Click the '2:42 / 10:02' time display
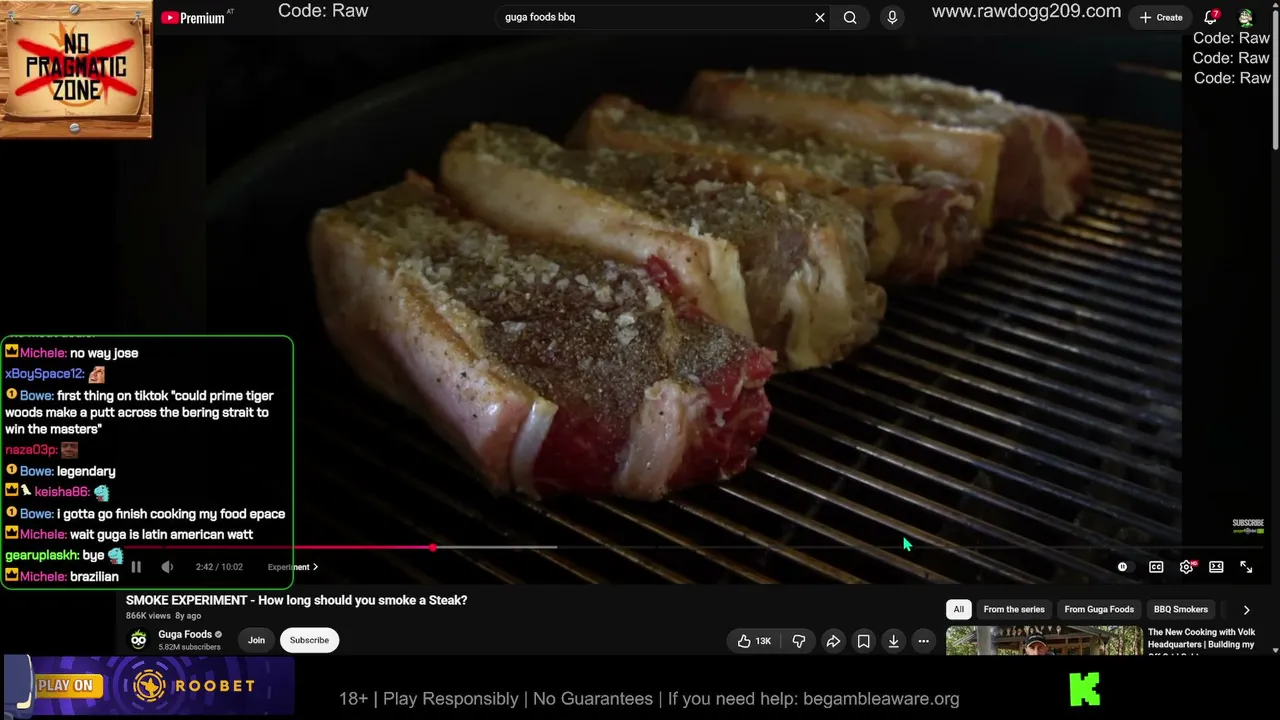 coord(219,567)
